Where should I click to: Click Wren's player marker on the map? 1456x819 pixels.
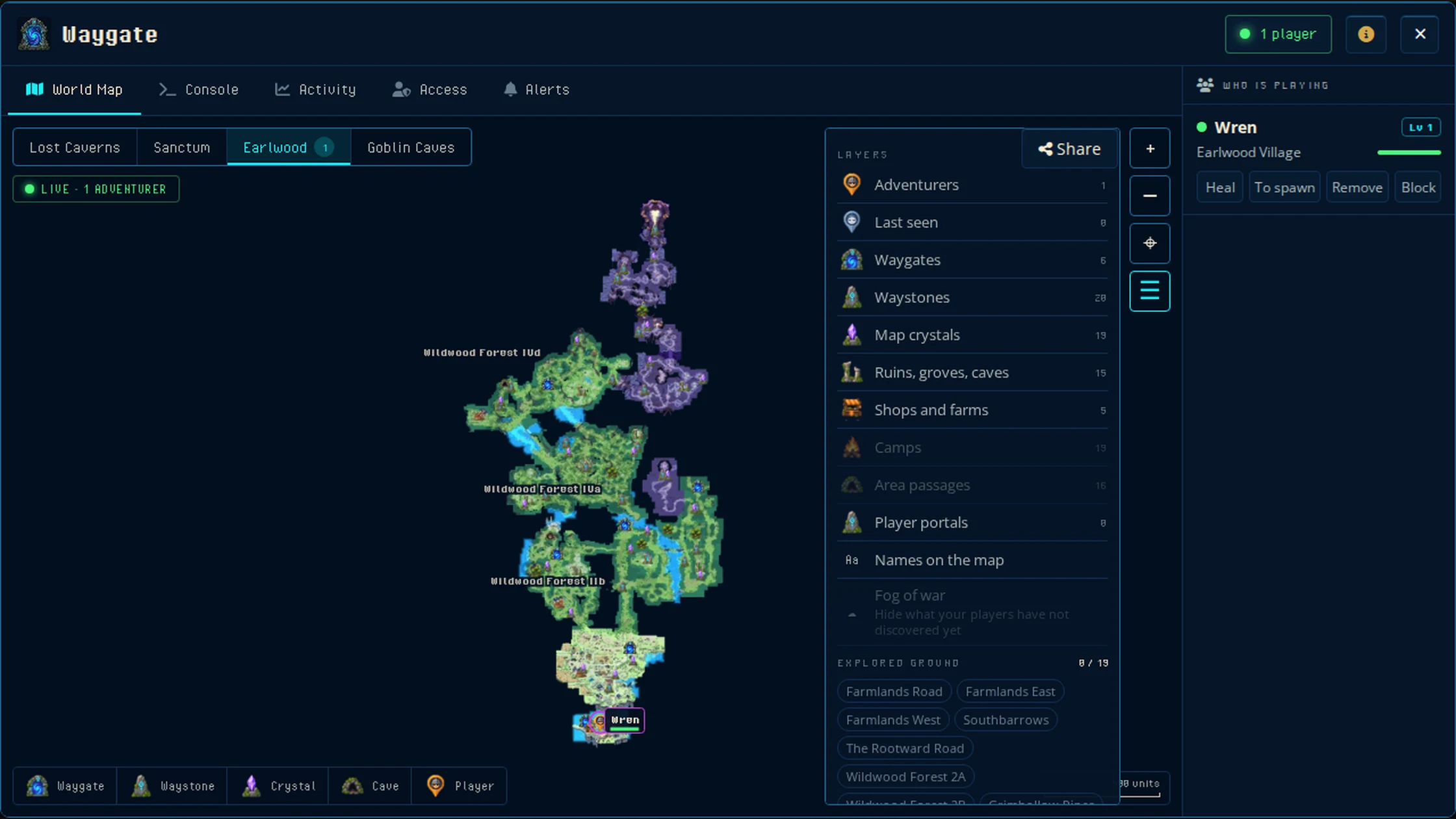click(x=599, y=721)
